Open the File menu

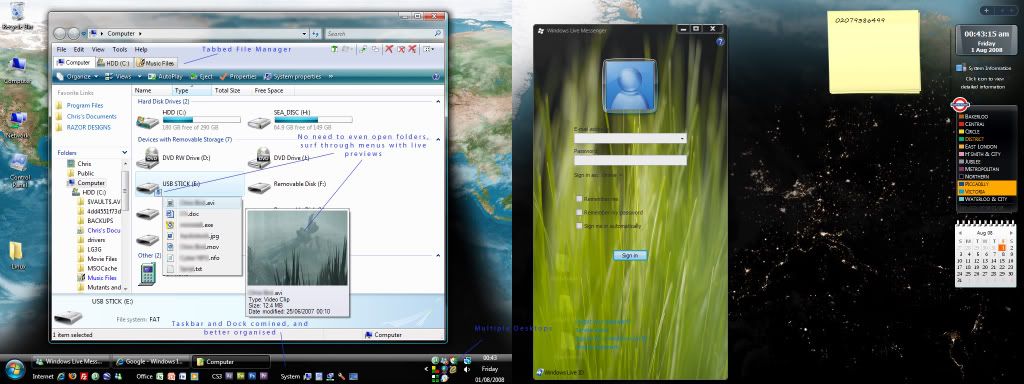[x=61, y=49]
